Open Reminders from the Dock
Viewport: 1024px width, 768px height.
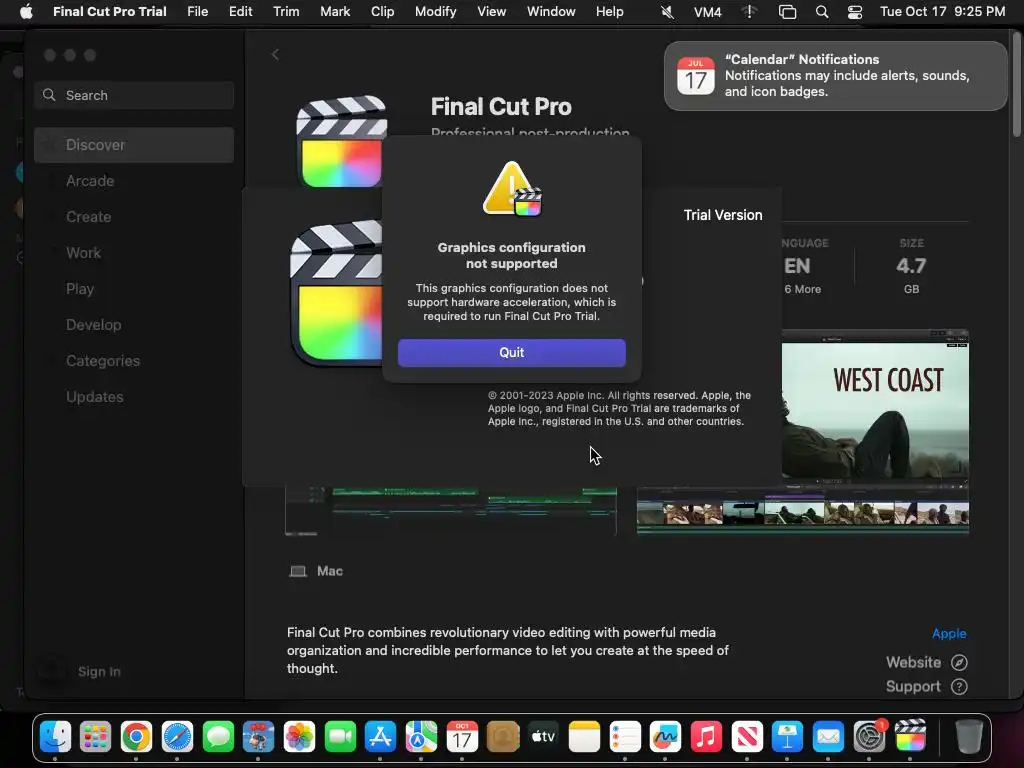click(625, 737)
